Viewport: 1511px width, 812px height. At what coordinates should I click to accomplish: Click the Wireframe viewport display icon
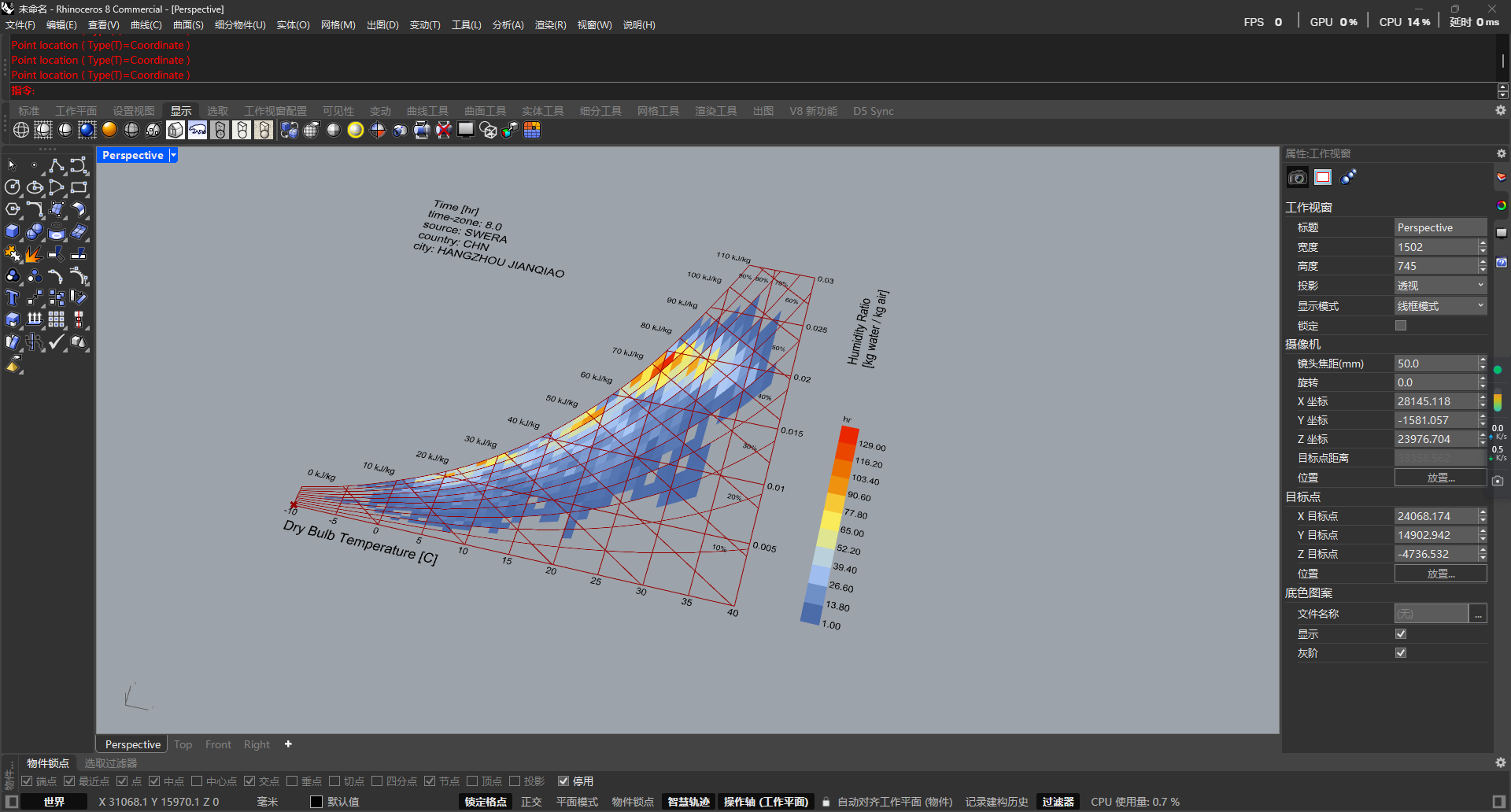[21, 130]
